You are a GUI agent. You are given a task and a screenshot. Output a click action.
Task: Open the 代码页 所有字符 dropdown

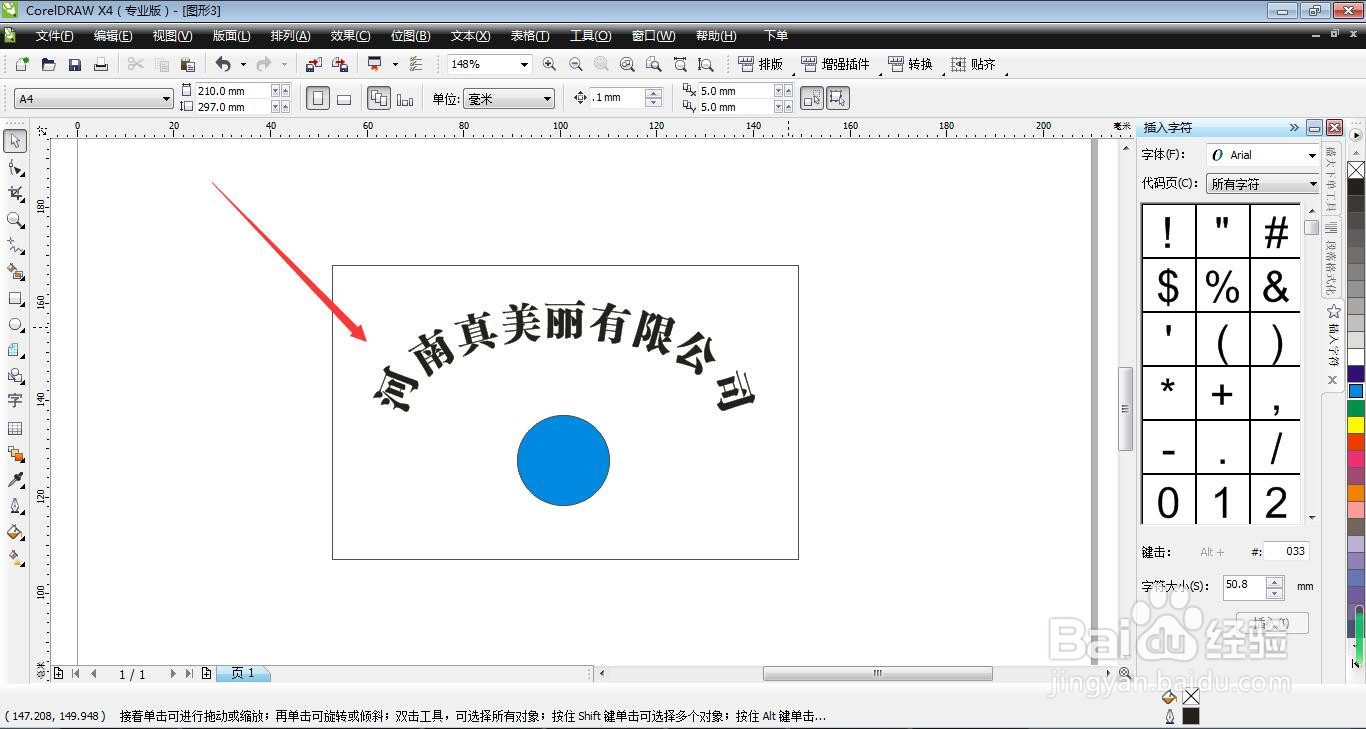(1312, 184)
